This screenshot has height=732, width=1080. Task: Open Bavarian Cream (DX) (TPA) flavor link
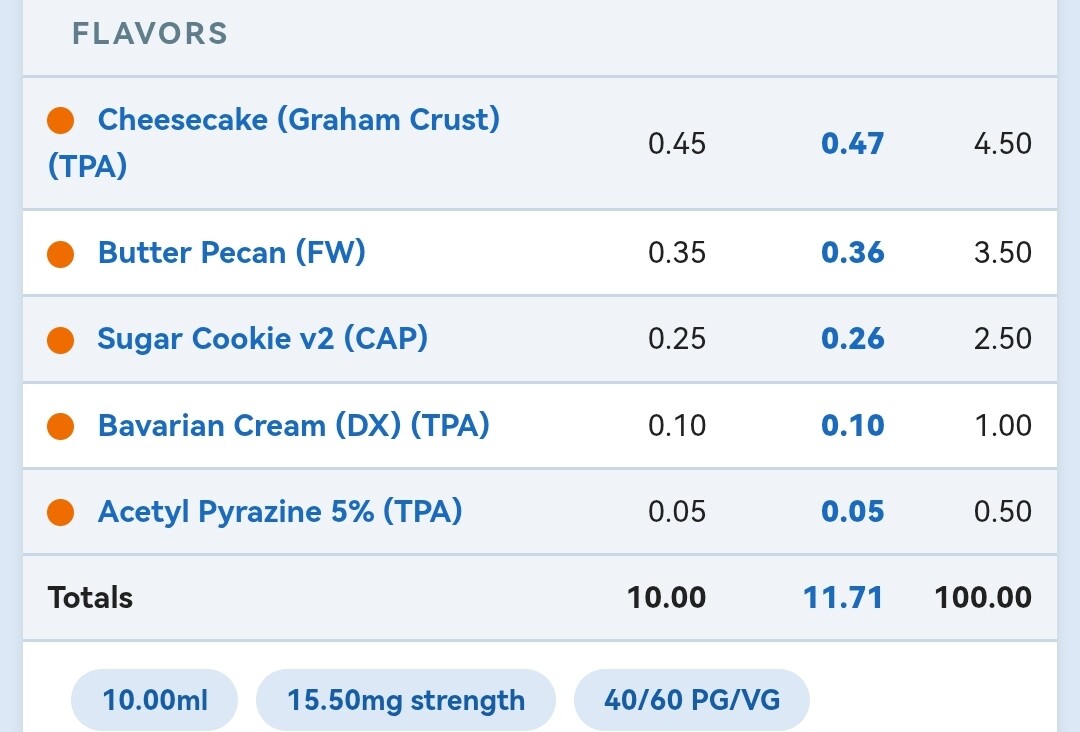coord(293,425)
